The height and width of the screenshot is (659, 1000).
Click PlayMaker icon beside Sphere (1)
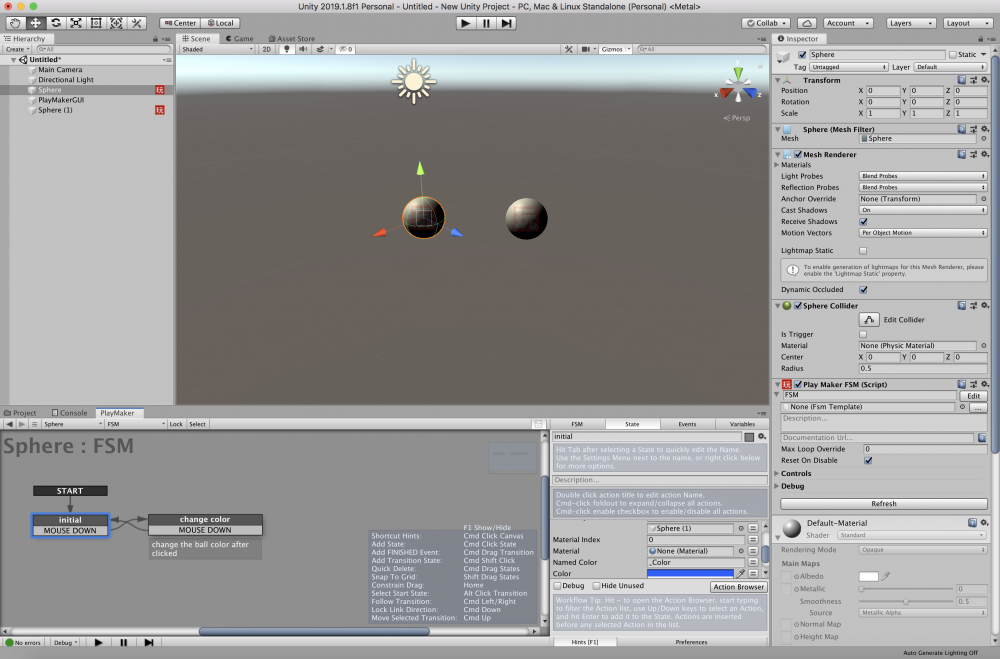159,110
